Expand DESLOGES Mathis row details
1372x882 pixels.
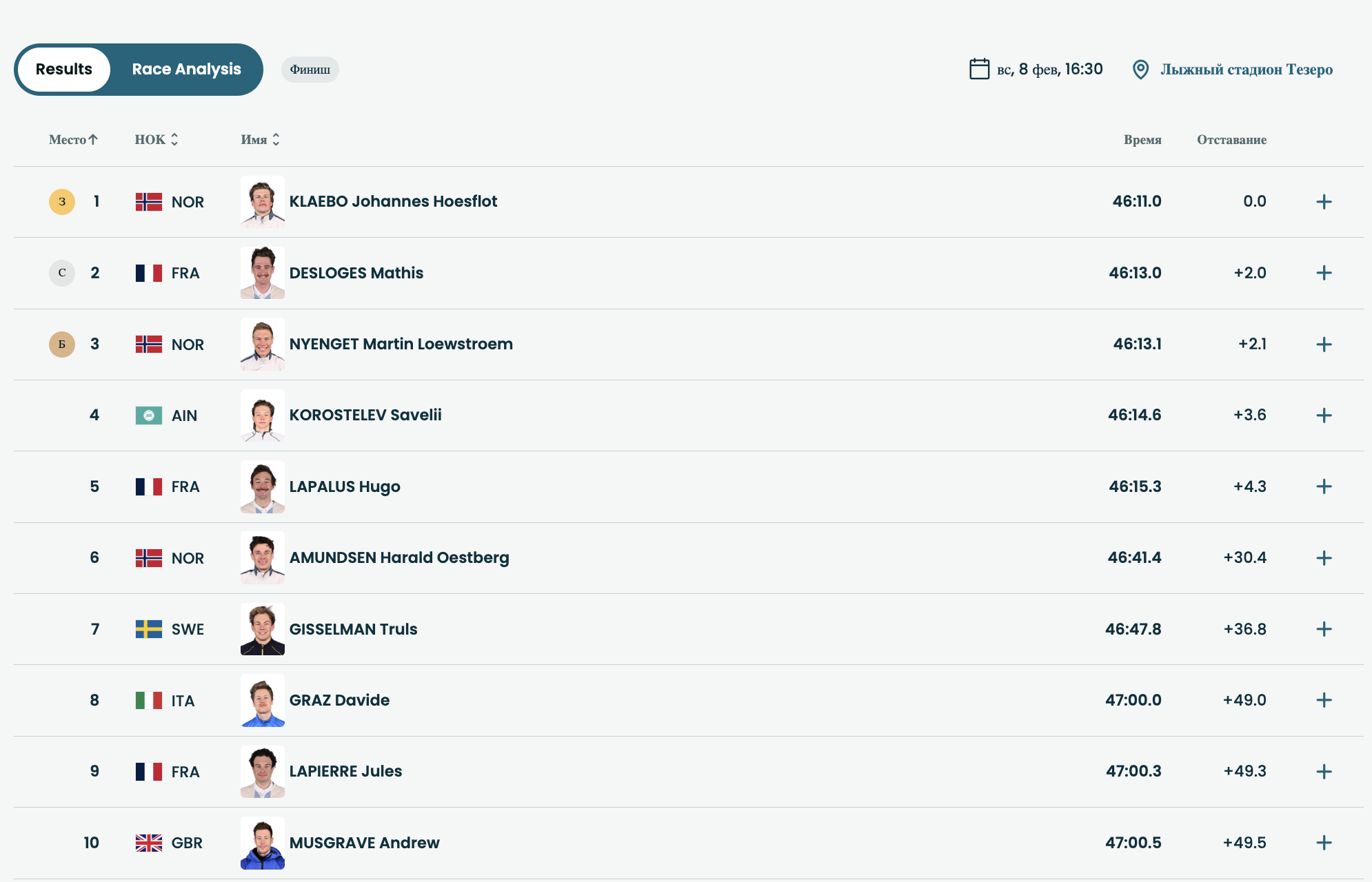1324,273
